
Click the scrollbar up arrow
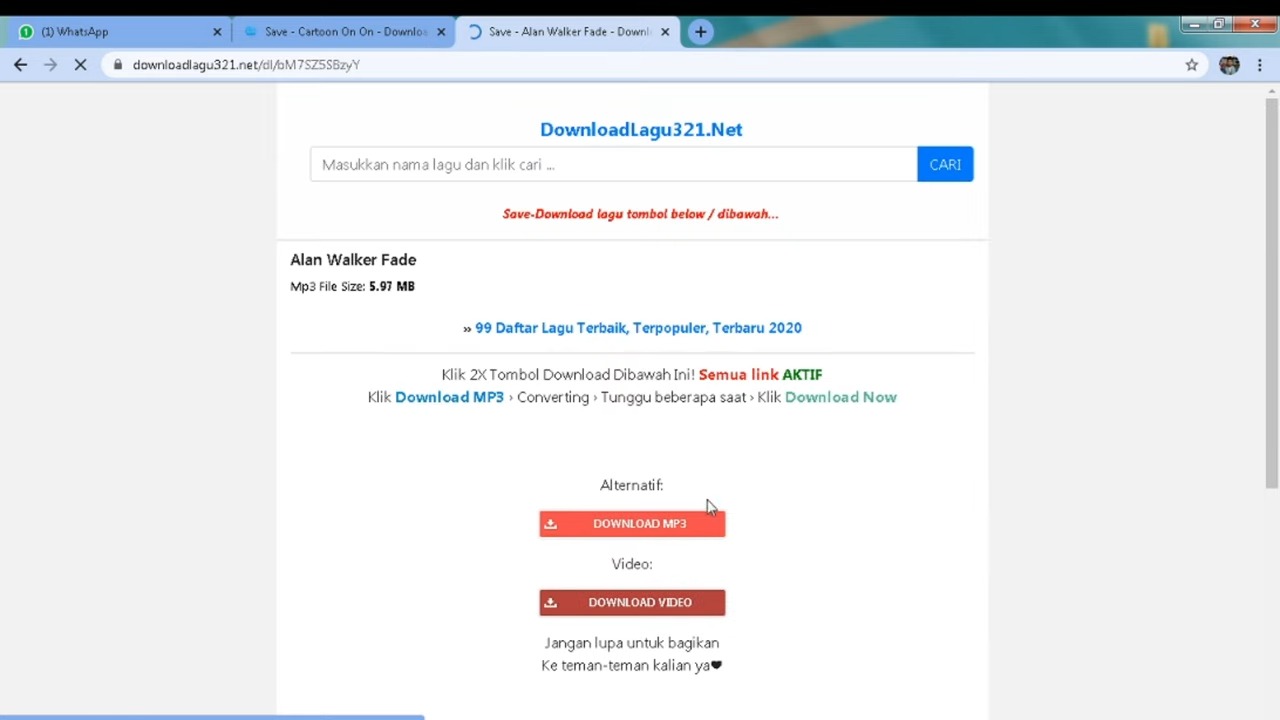coord(1271,90)
